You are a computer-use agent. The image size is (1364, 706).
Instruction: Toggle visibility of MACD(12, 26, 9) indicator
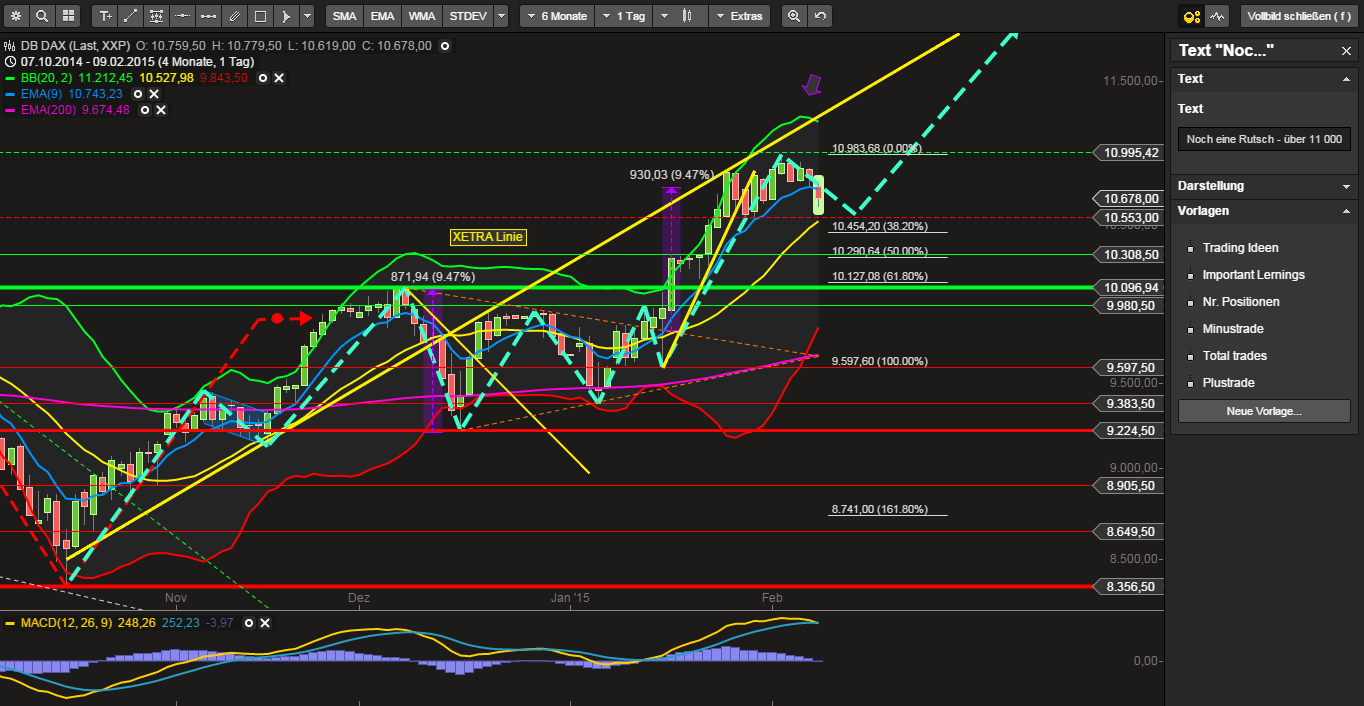(250, 623)
